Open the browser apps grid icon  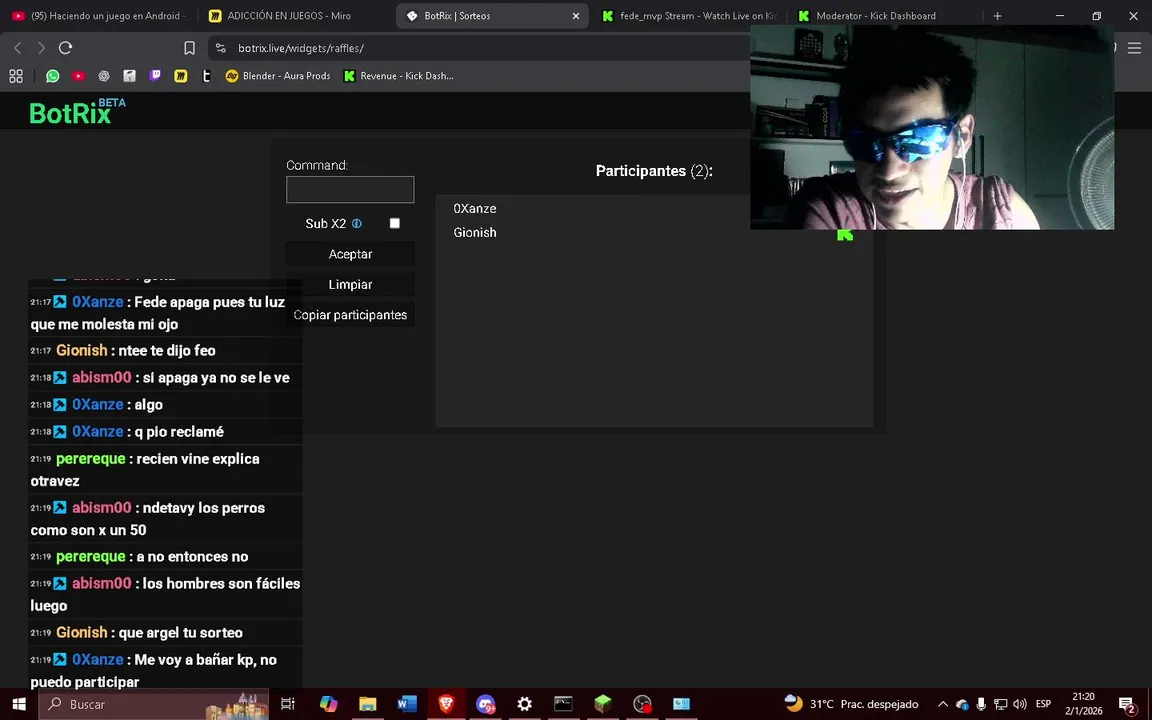pos(16,76)
